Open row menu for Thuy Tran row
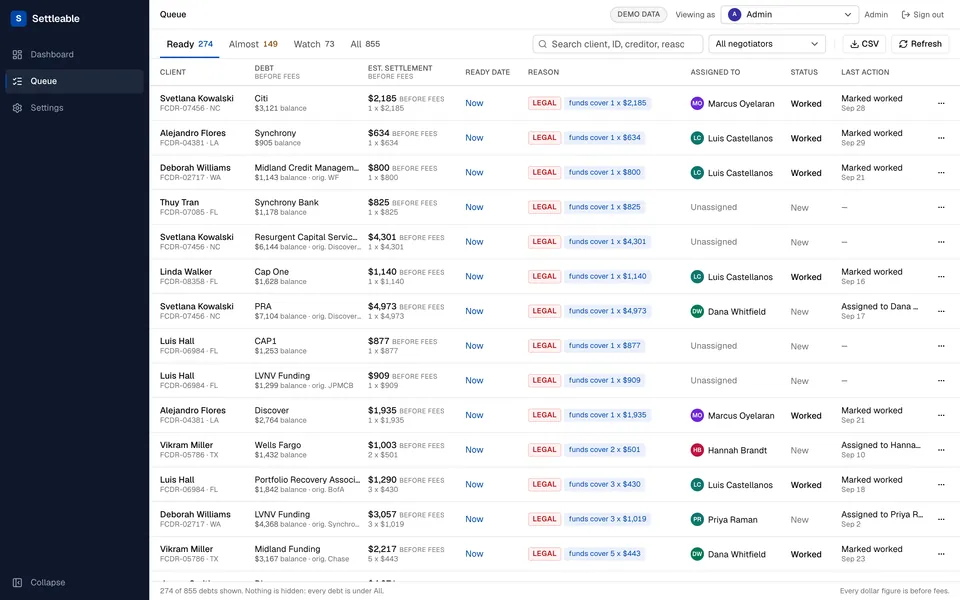The height and width of the screenshot is (600, 960). coord(941,208)
